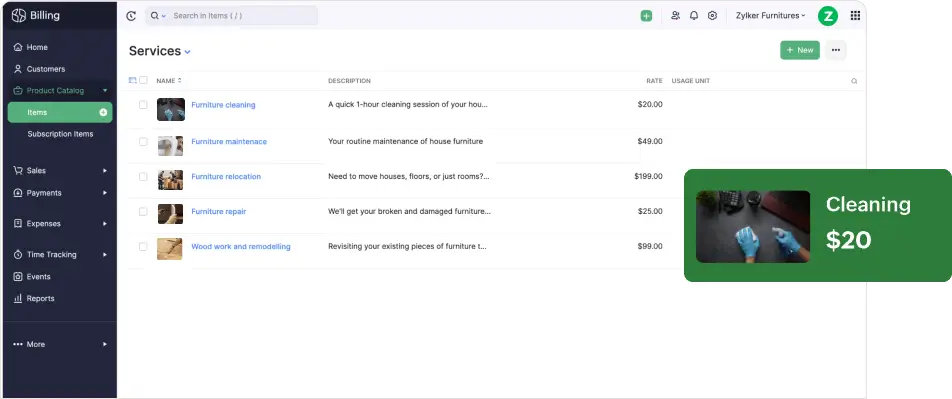Screen dimensions: 952x399
Task: Click the column customize icon
Action: (x=133, y=80)
